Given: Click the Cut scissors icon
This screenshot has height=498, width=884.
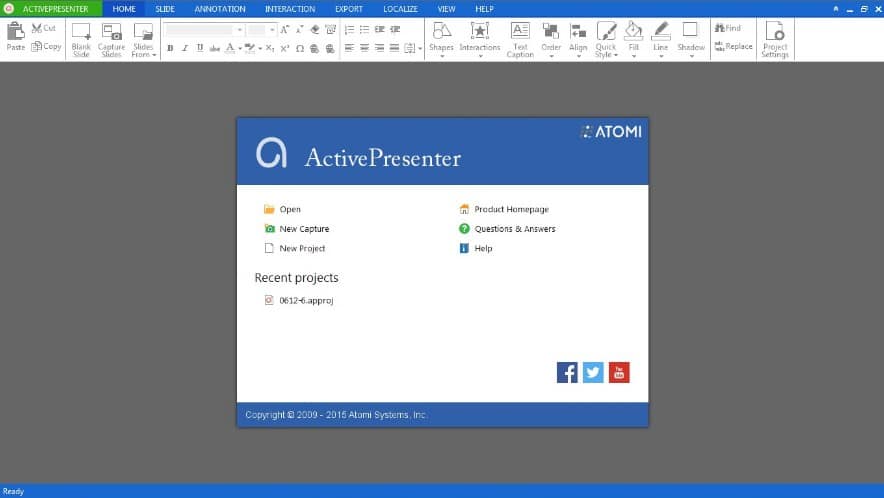Looking at the screenshot, I should pos(37,28).
